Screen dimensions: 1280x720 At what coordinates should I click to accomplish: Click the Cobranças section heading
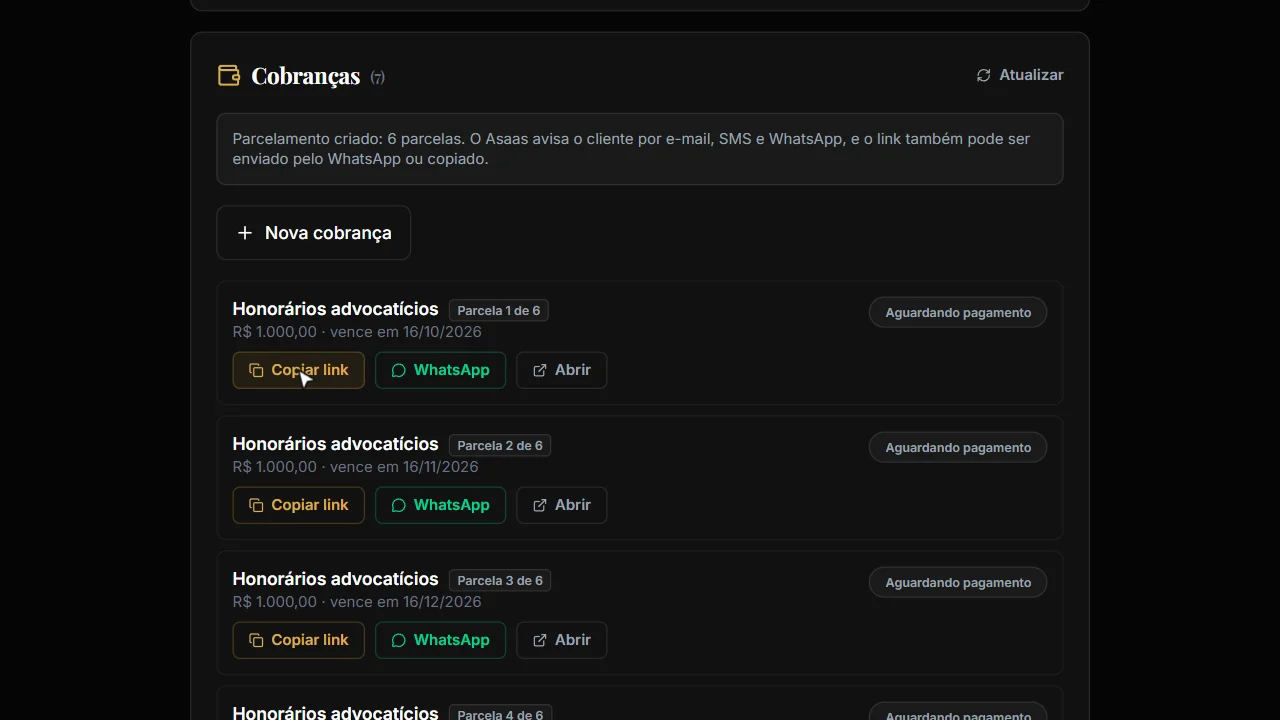(x=305, y=76)
